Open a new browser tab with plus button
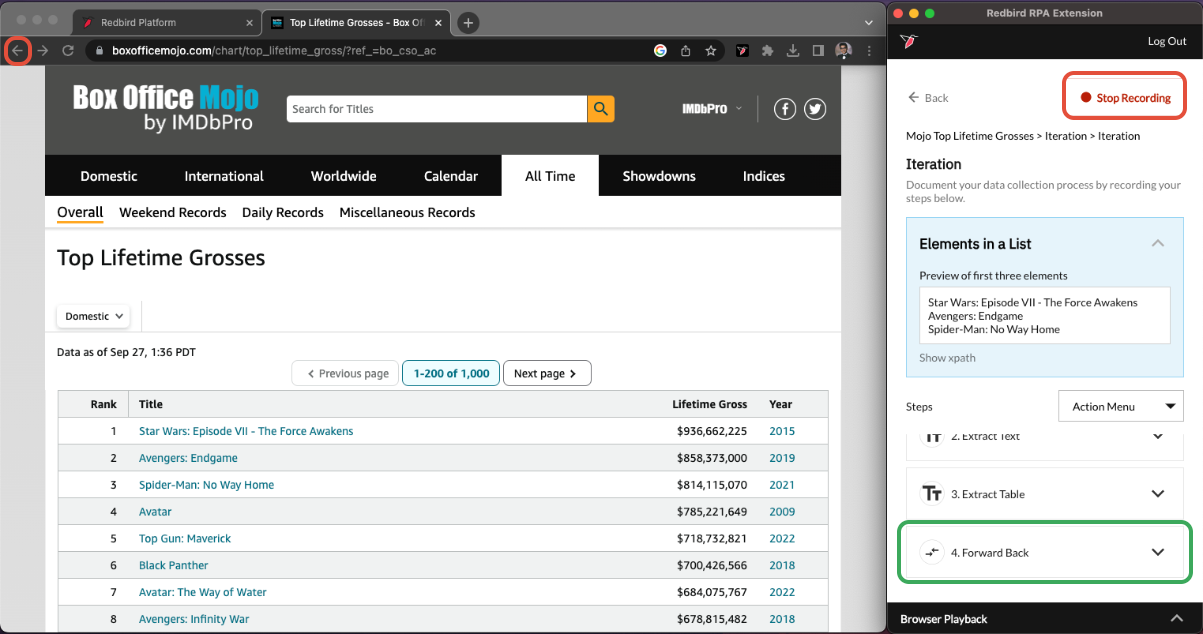The height and width of the screenshot is (634, 1203). click(468, 22)
